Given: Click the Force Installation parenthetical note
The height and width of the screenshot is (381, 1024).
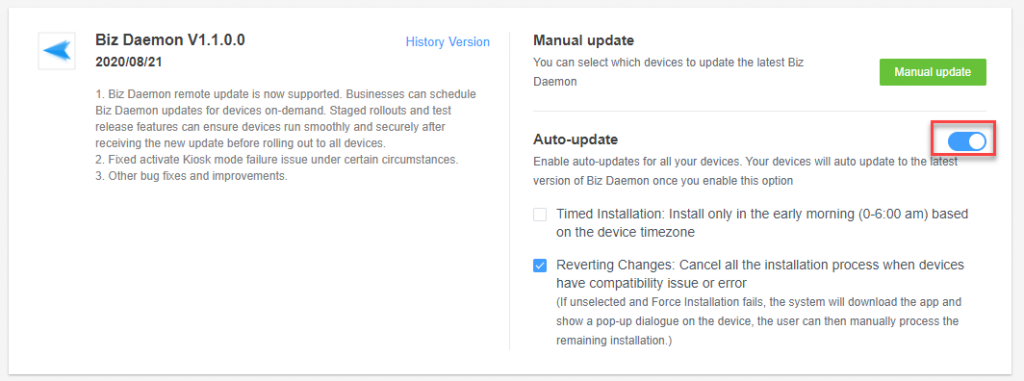Looking at the screenshot, I should click(758, 322).
